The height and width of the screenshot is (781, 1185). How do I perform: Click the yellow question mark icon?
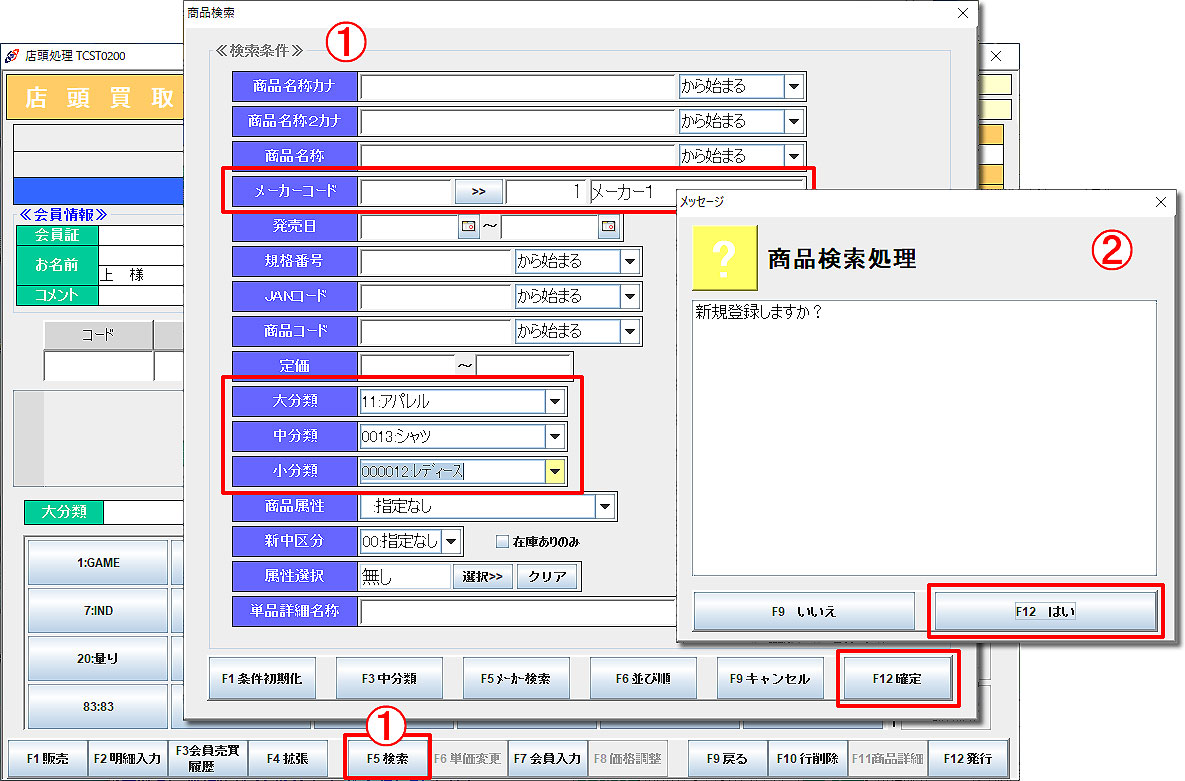pos(725,258)
